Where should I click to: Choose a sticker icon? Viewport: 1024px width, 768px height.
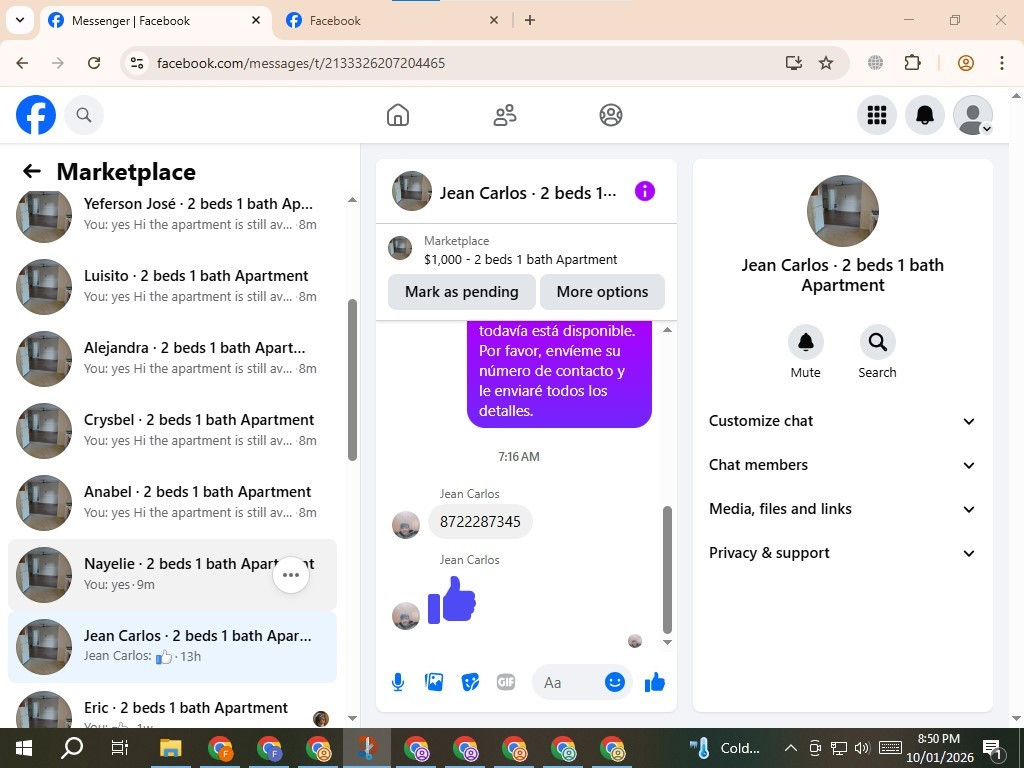pyautogui.click(x=470, y=682)
